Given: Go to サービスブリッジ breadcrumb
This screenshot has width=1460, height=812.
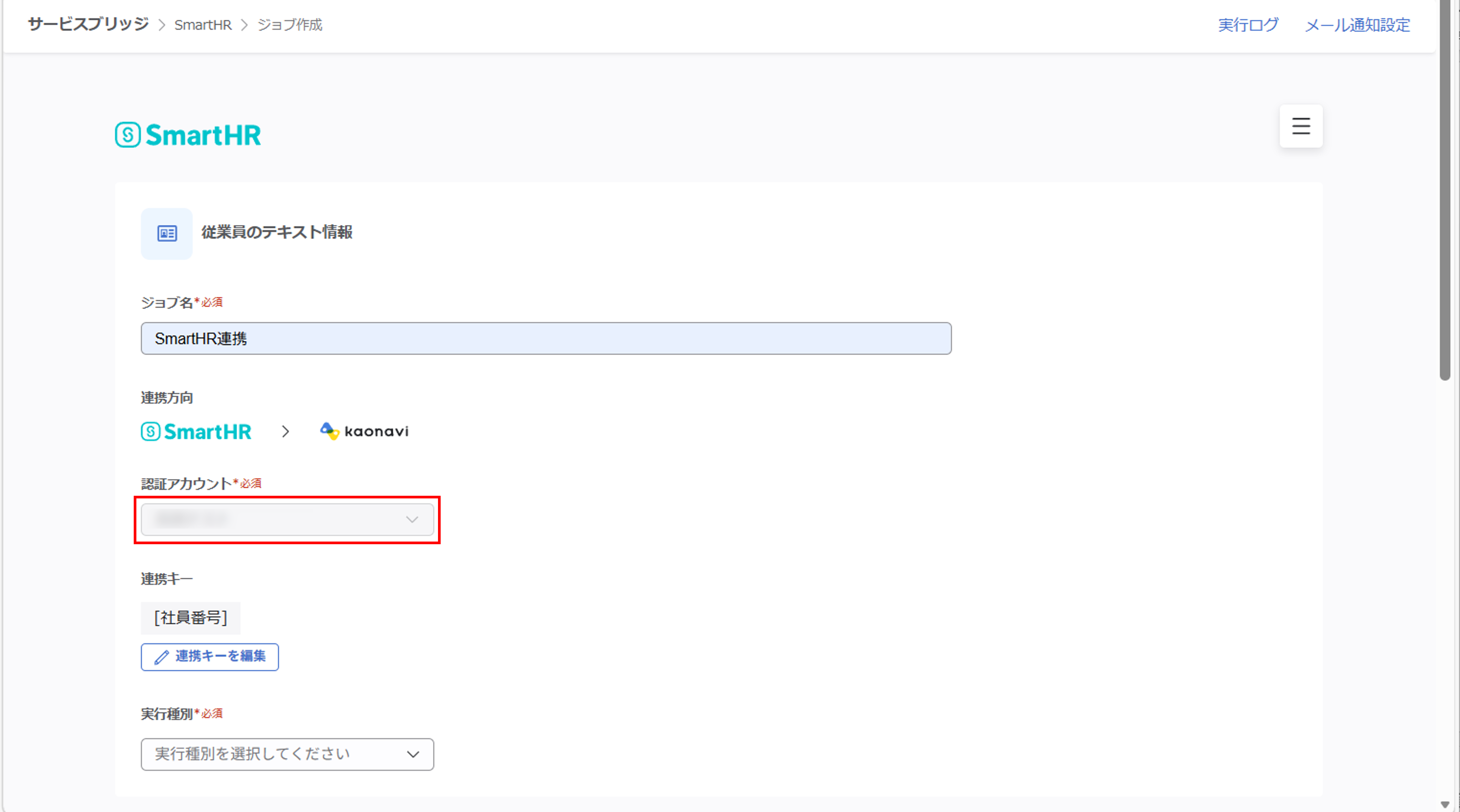Looking at the screenshot, I should click(88, 24).
